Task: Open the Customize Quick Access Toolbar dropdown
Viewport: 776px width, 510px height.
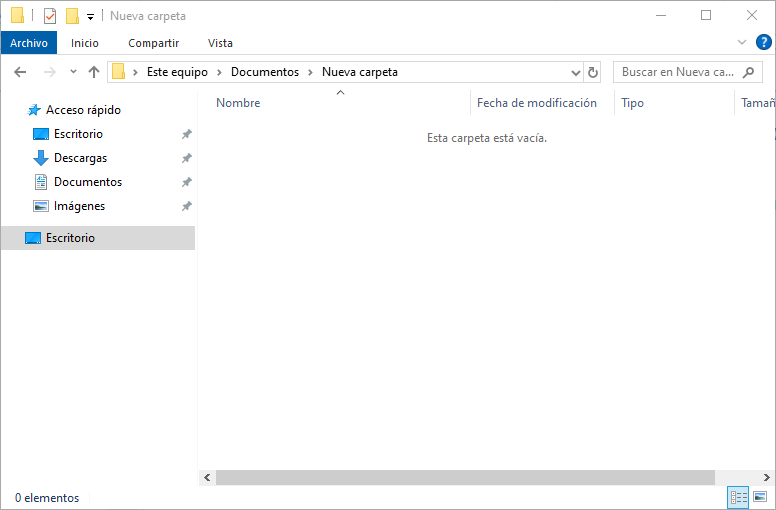Action: [90, 17]
